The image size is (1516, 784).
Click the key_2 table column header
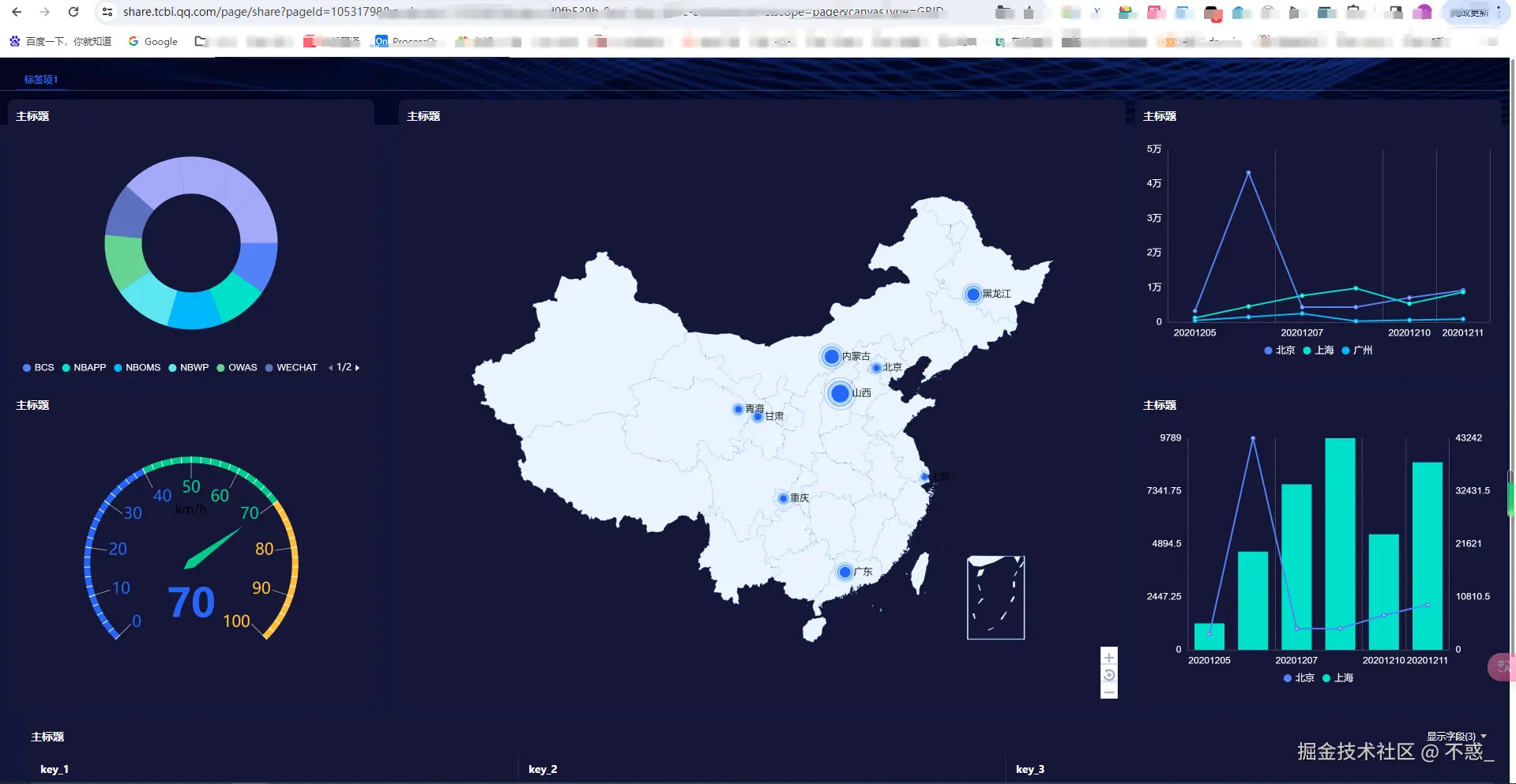[543, 769]
